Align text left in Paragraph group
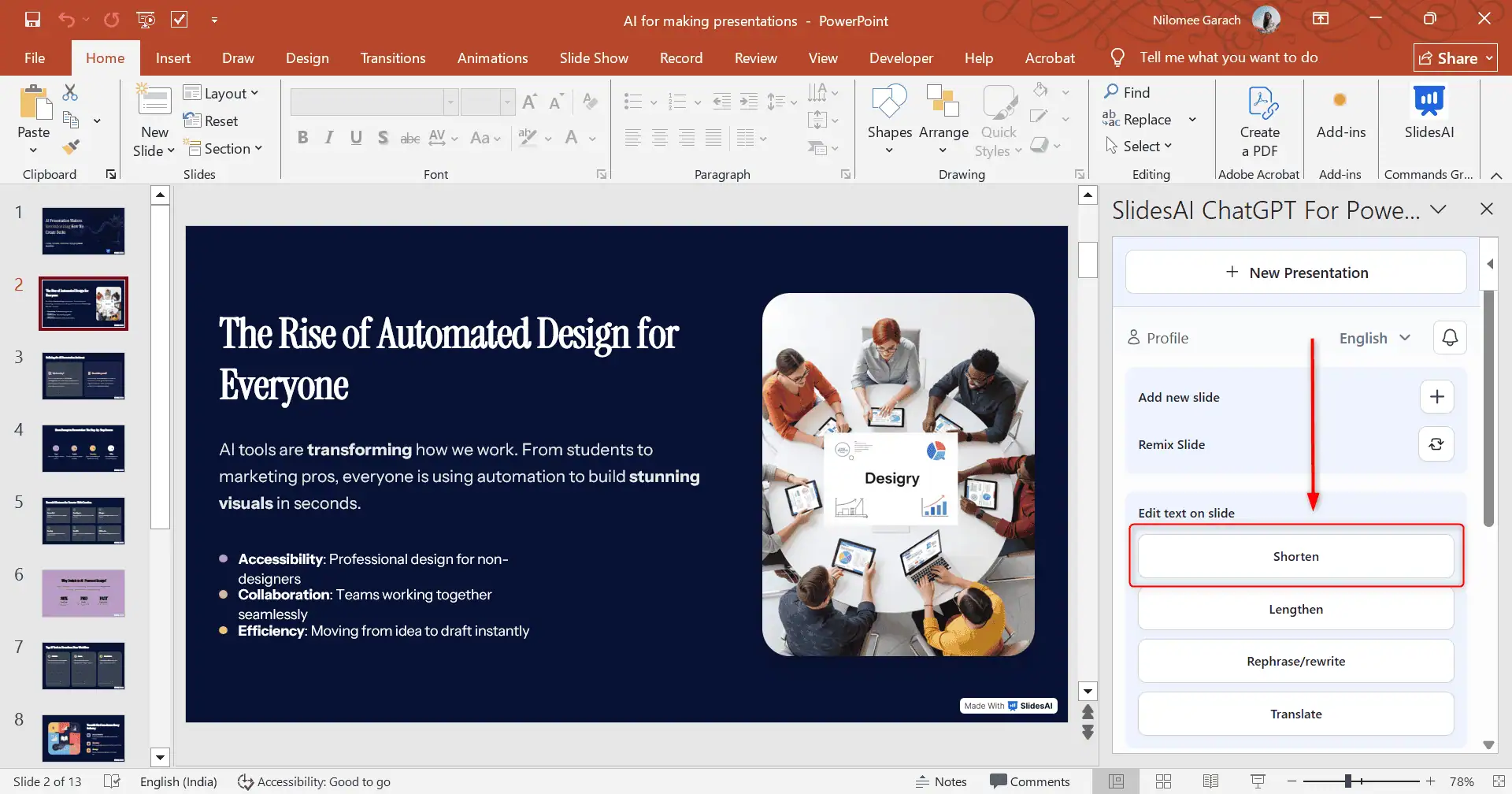 click(x=632, y=138)
